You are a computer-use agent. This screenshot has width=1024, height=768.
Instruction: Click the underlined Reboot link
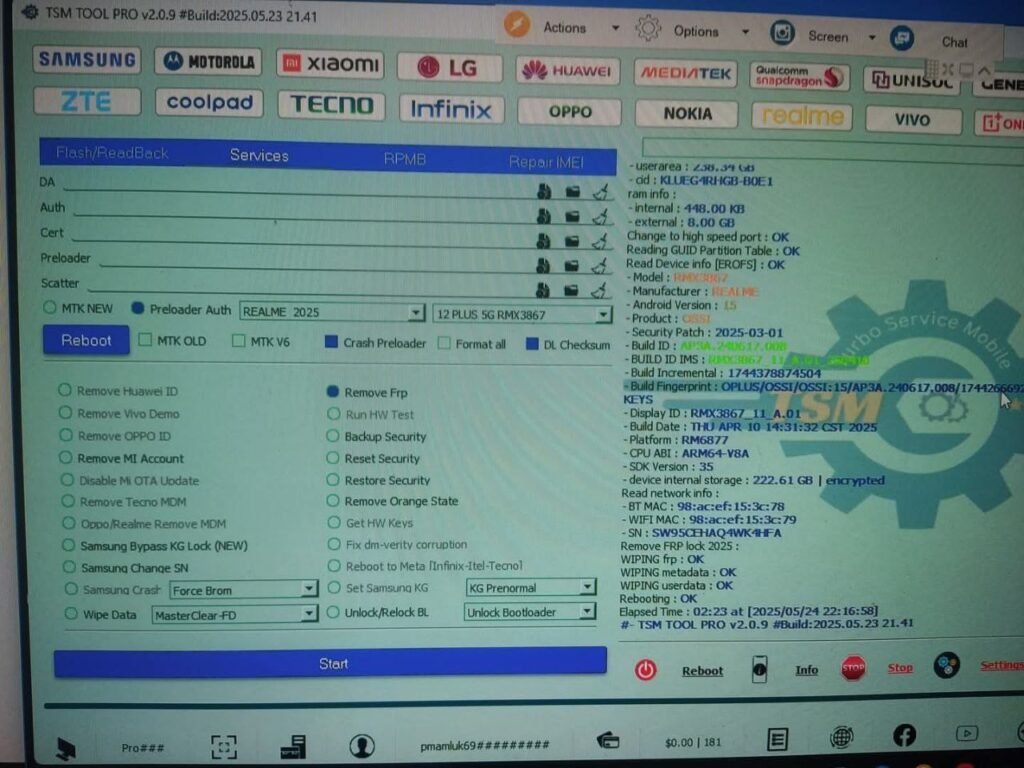(x=702, y=671)
